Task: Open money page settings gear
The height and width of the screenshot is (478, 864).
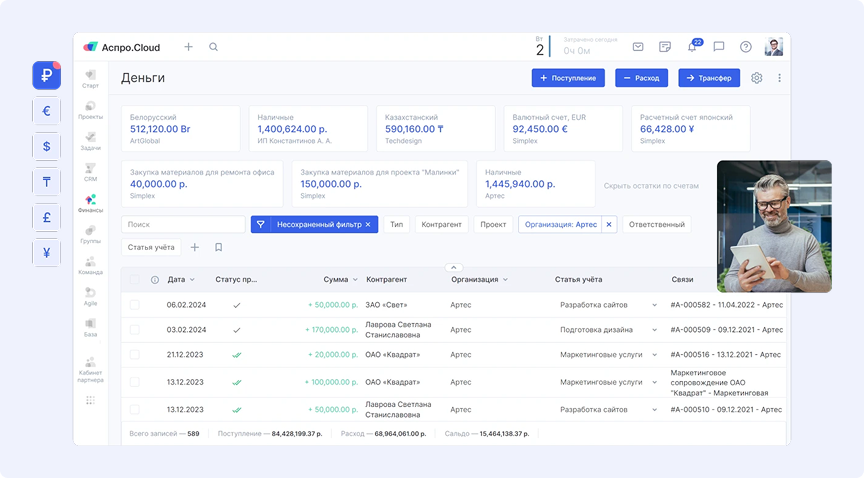Action: (x=756, y=78)
